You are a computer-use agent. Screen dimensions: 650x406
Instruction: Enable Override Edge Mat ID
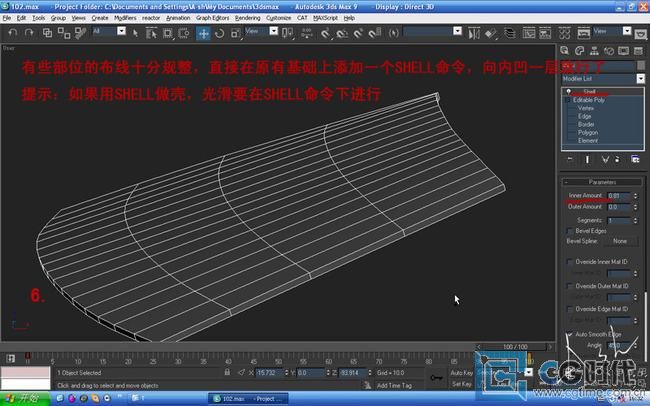(570, 309)
